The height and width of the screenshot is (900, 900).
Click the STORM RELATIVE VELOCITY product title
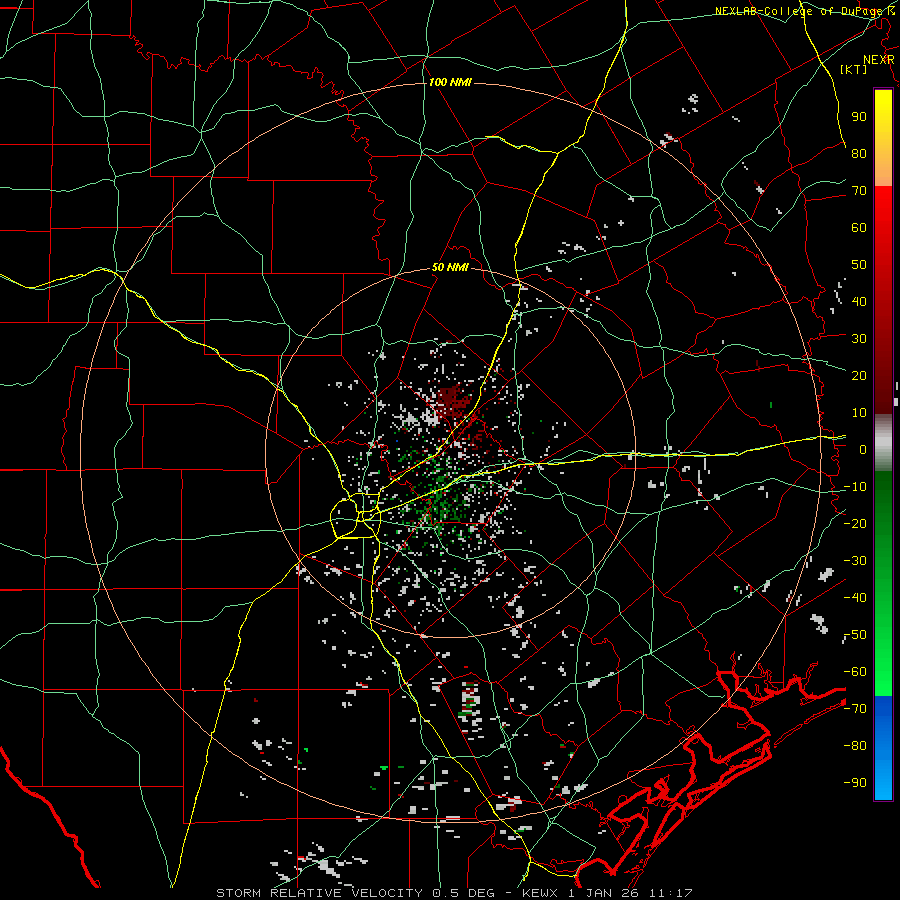pyautogui.click(x=319, y=893)
